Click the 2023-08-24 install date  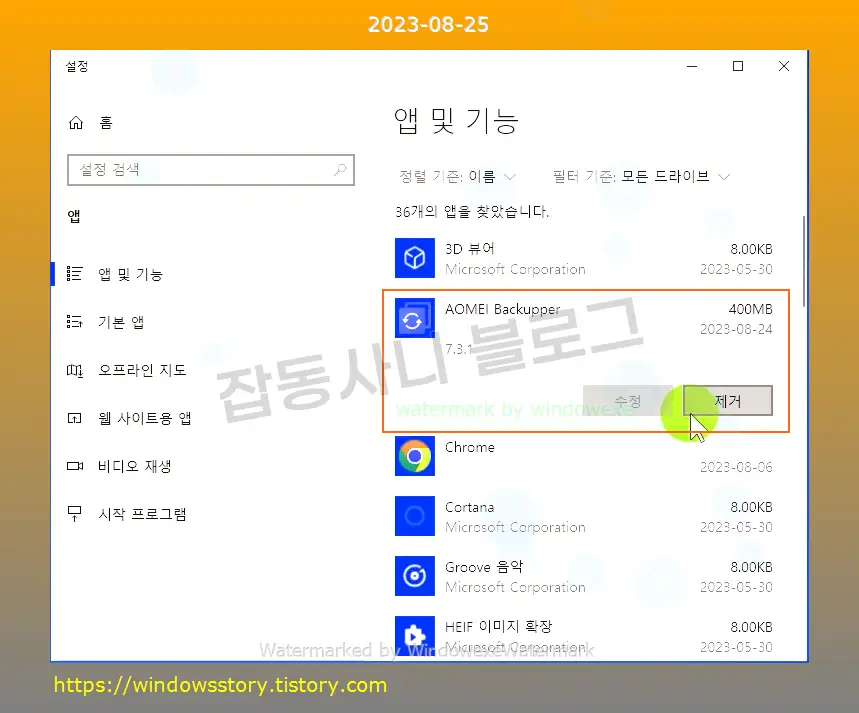(x=736, y=329)
